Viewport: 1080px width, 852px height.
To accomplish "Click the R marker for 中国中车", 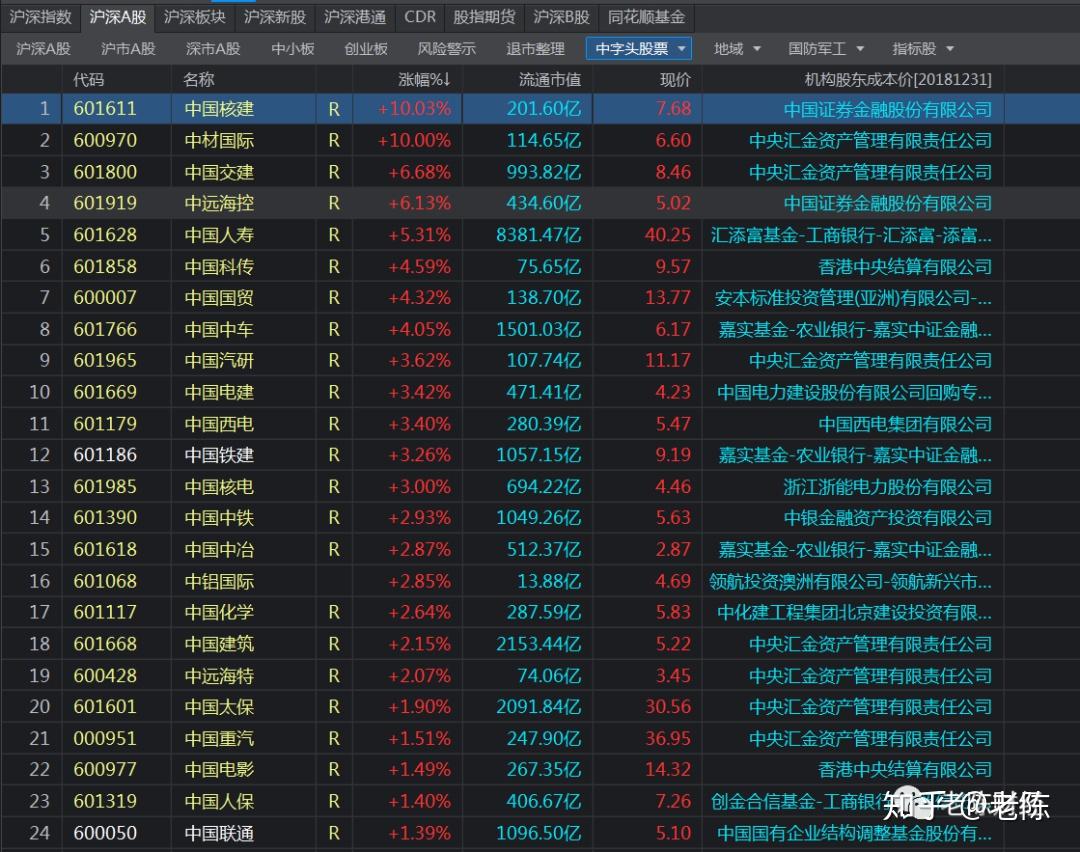I will coord(334,329).
